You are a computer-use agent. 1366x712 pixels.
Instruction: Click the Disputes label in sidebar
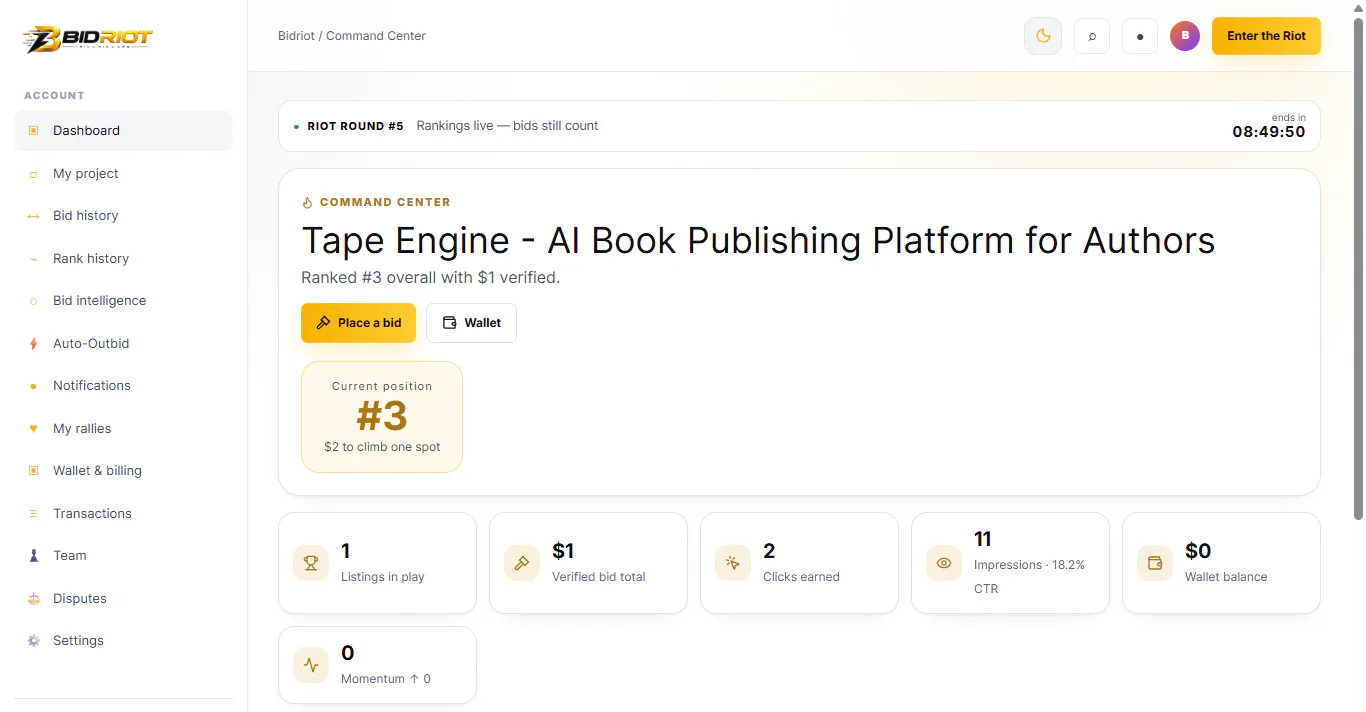(x=80, y=599)
